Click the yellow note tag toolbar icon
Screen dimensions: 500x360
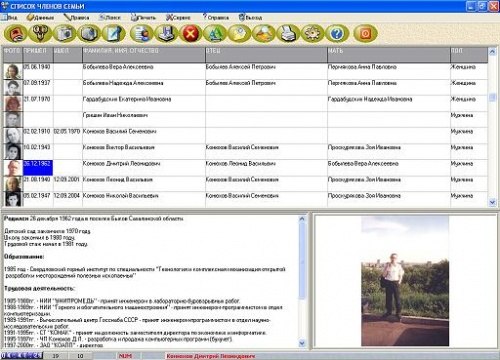[239, 34]
